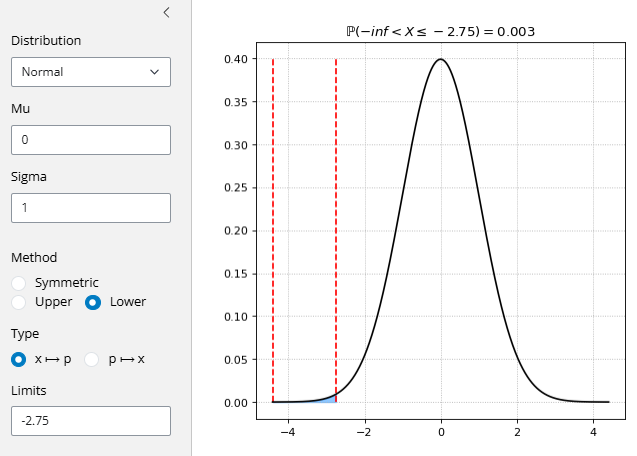The width and height of the screenshot is (637, 456).
Task: Click the down arrow in the Normal selector
Action: (x=154, y=72)
